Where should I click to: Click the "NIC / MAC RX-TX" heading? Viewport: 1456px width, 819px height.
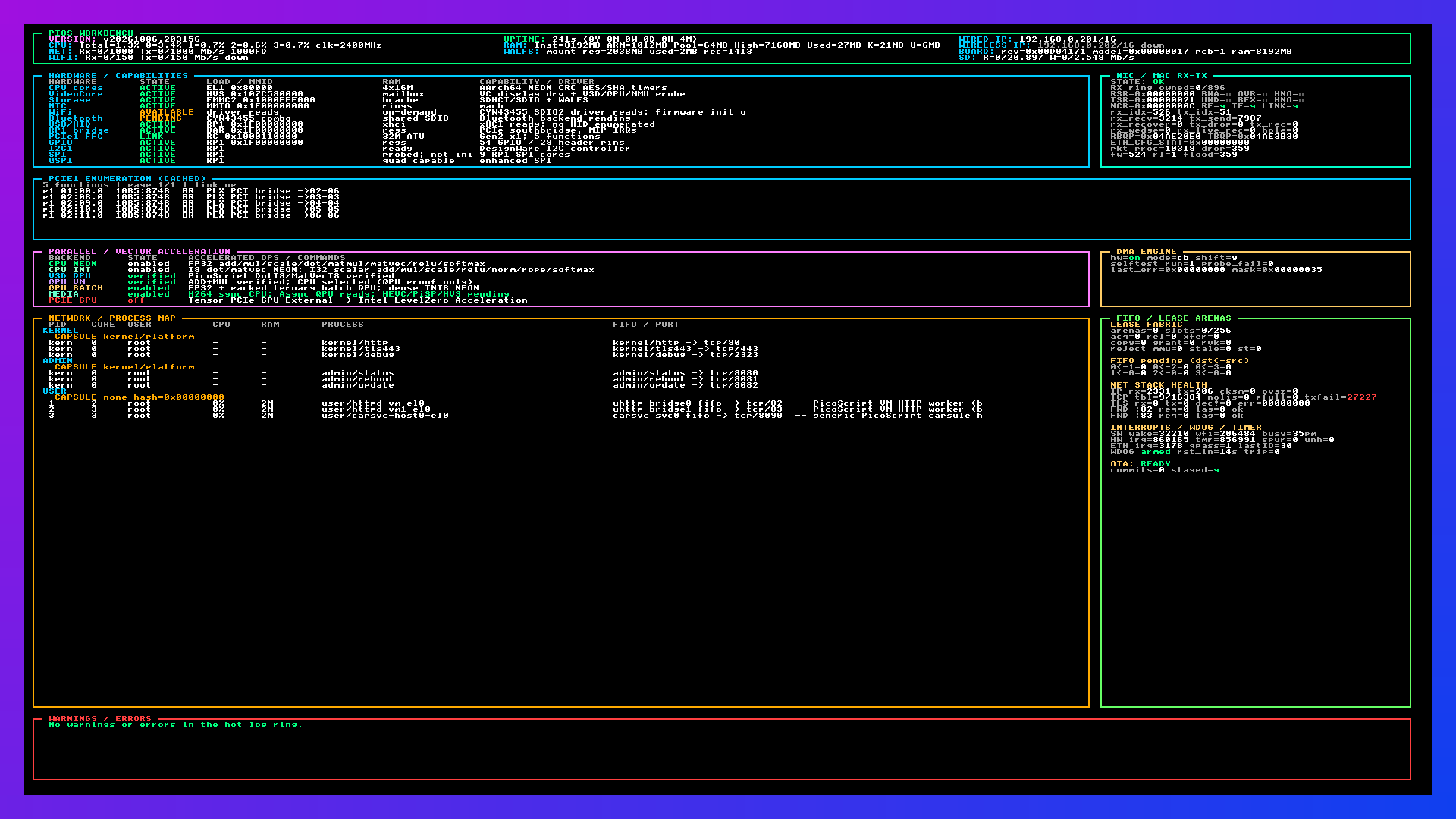pyautogui.click(x=1162, y=76)
